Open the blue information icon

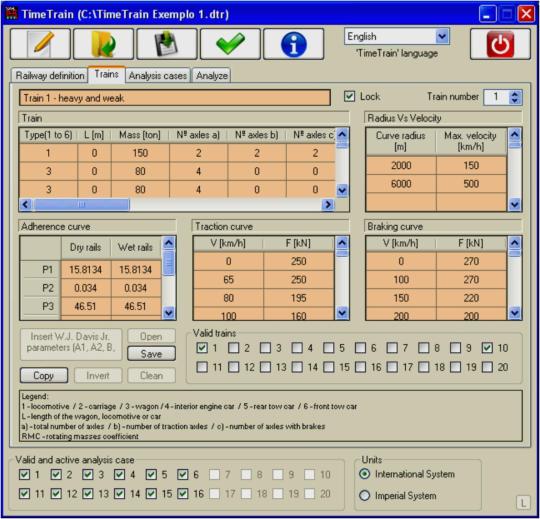293,44
